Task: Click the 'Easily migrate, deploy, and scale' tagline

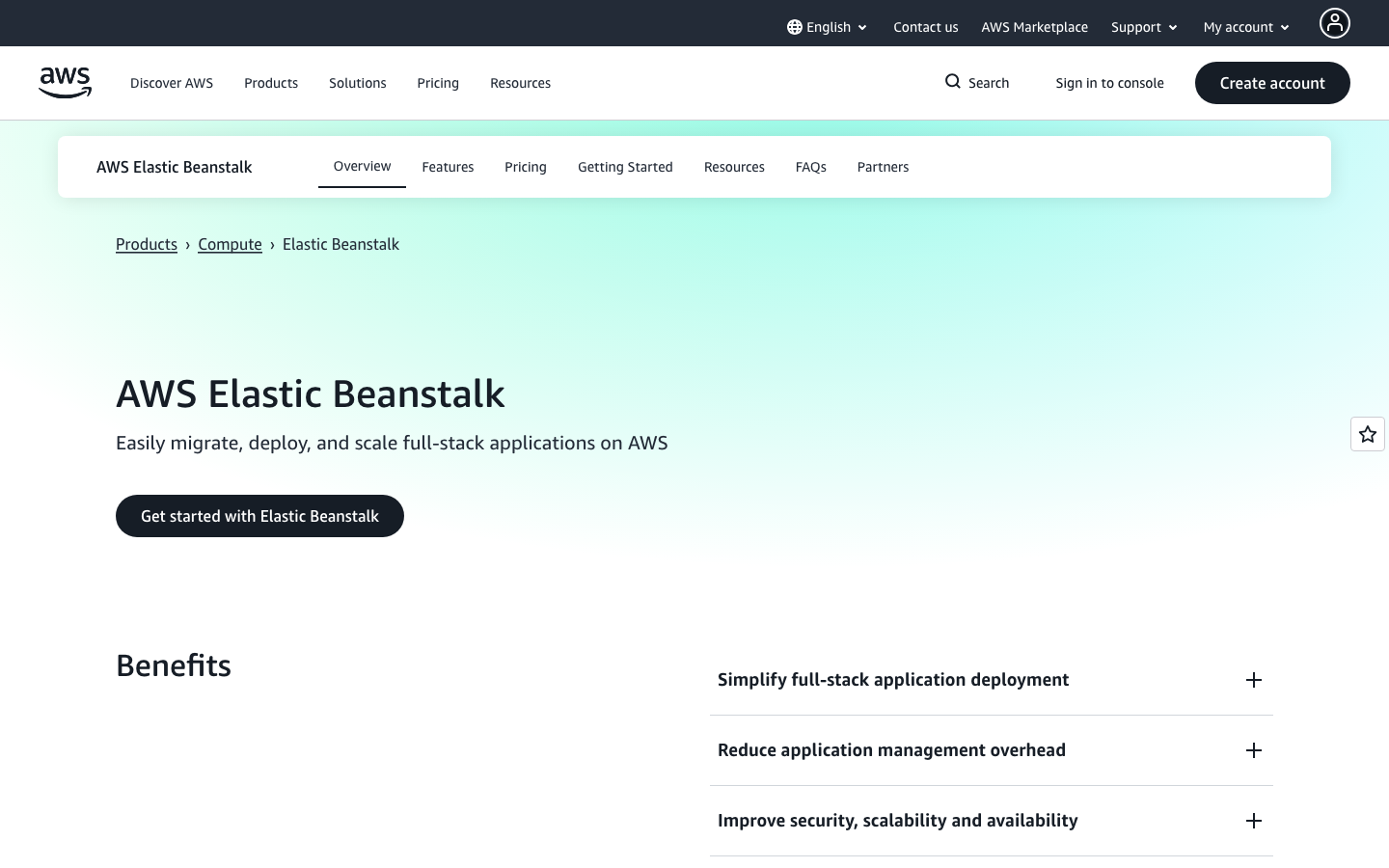Action: [x=392, y=443]
